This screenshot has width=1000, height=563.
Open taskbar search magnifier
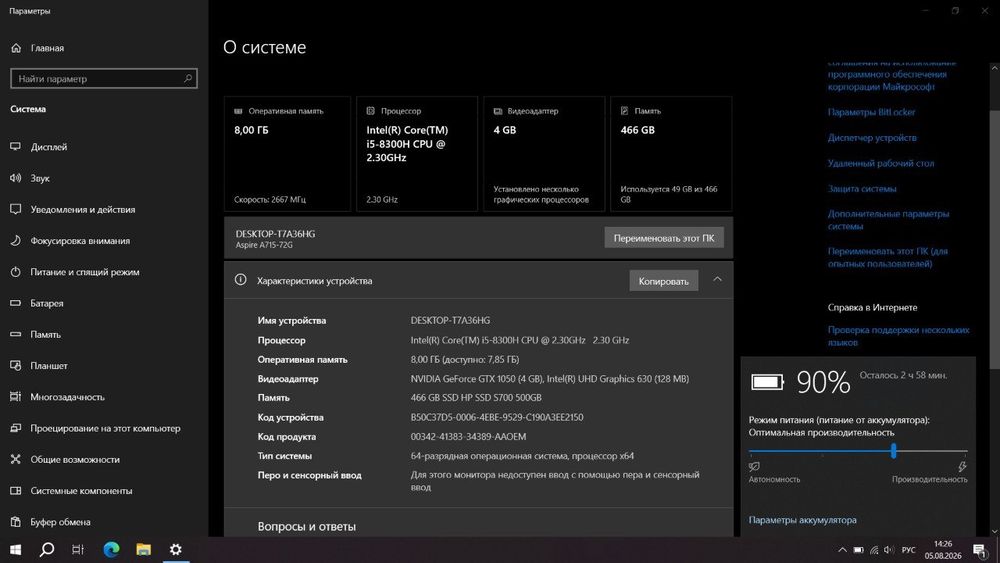click(x=47, y=550)
